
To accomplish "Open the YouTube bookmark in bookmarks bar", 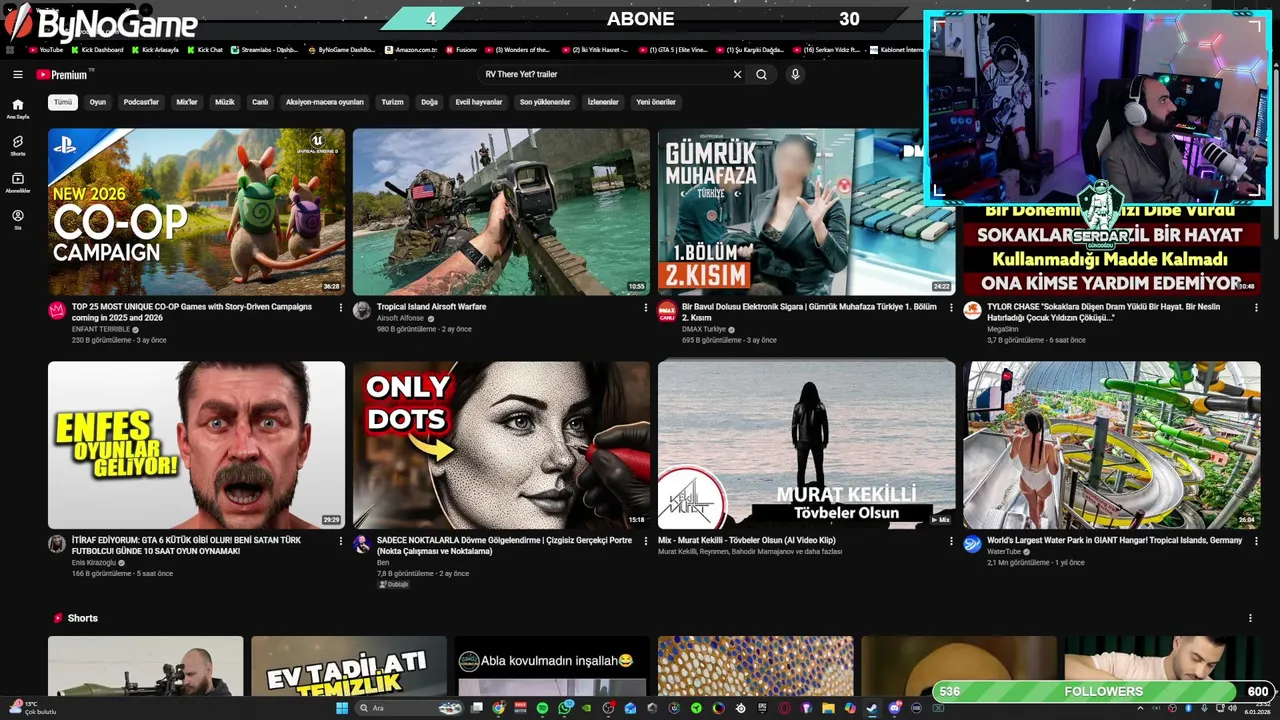I will (46, 49).
